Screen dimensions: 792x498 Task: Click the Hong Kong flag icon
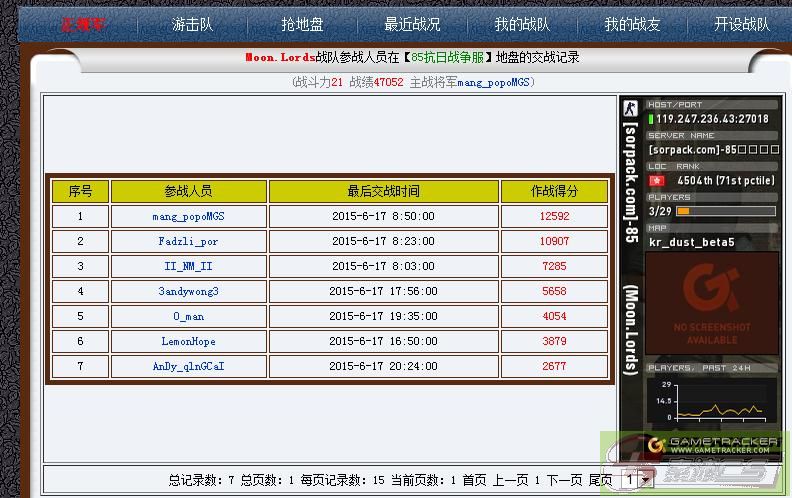click(x=656, y=180)
